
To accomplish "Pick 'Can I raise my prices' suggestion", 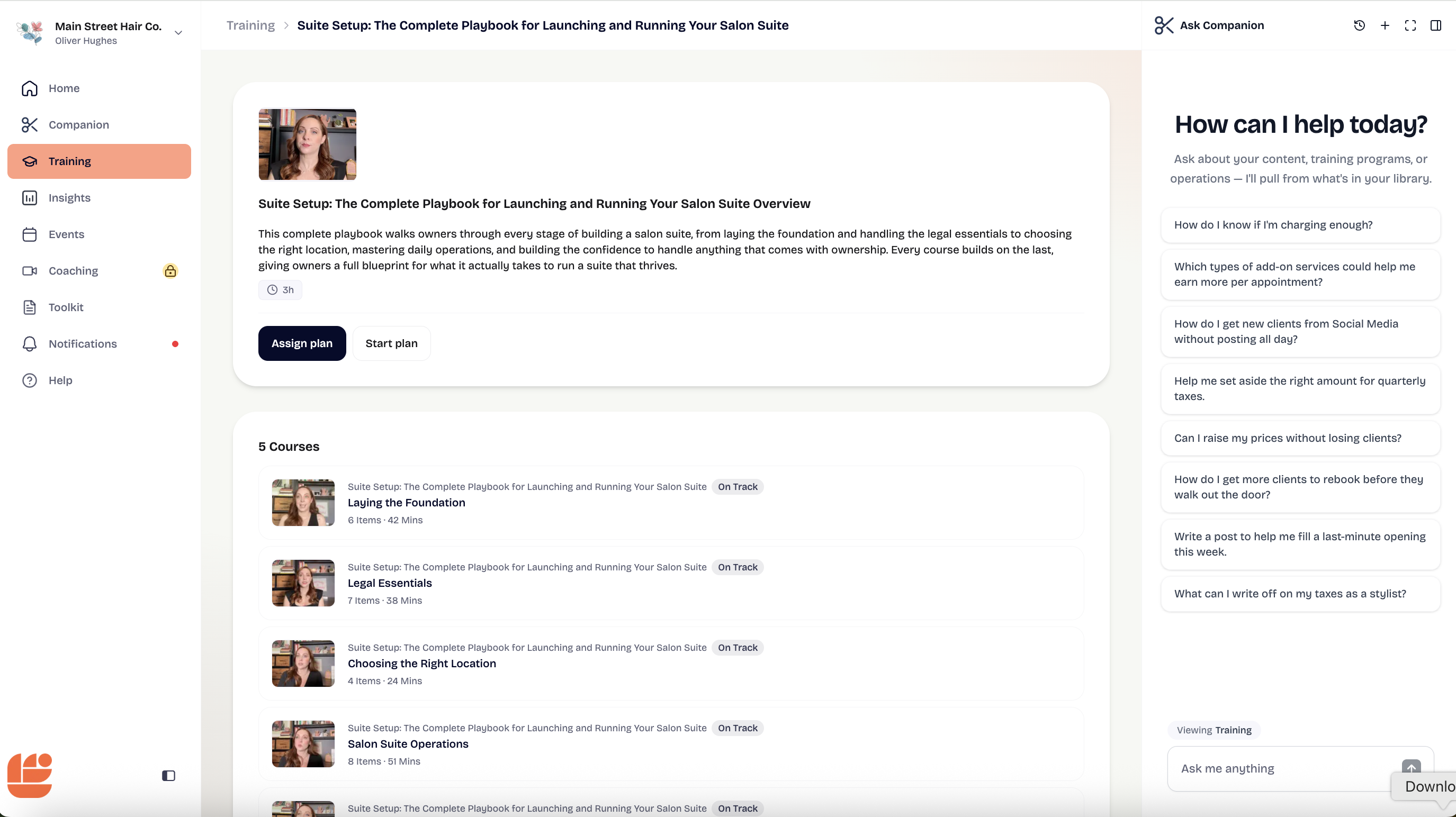I will tap(1300, 438).
